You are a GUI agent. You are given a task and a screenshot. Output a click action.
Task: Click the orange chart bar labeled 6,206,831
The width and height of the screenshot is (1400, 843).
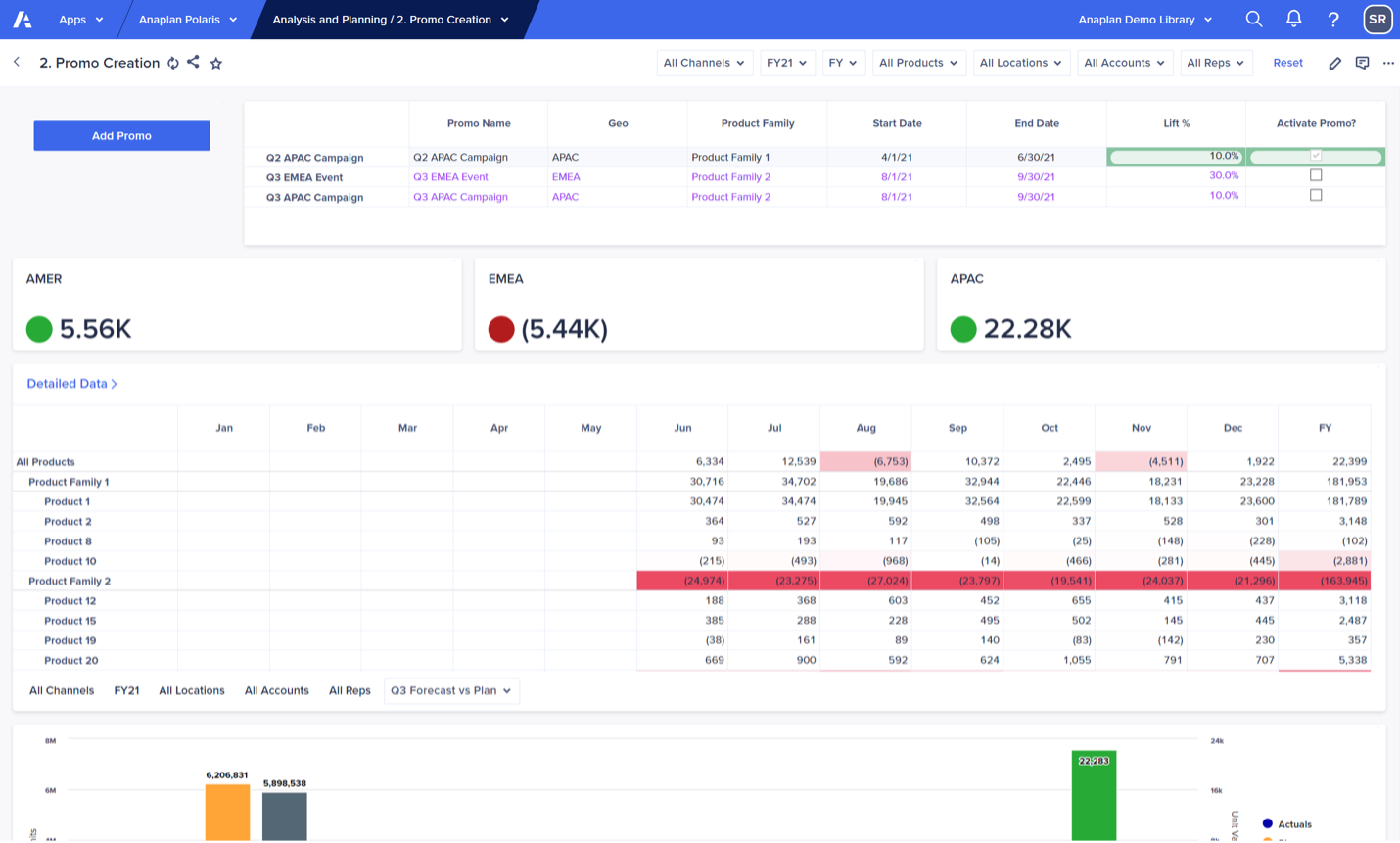pyautogui.click(x=227, y=812)
